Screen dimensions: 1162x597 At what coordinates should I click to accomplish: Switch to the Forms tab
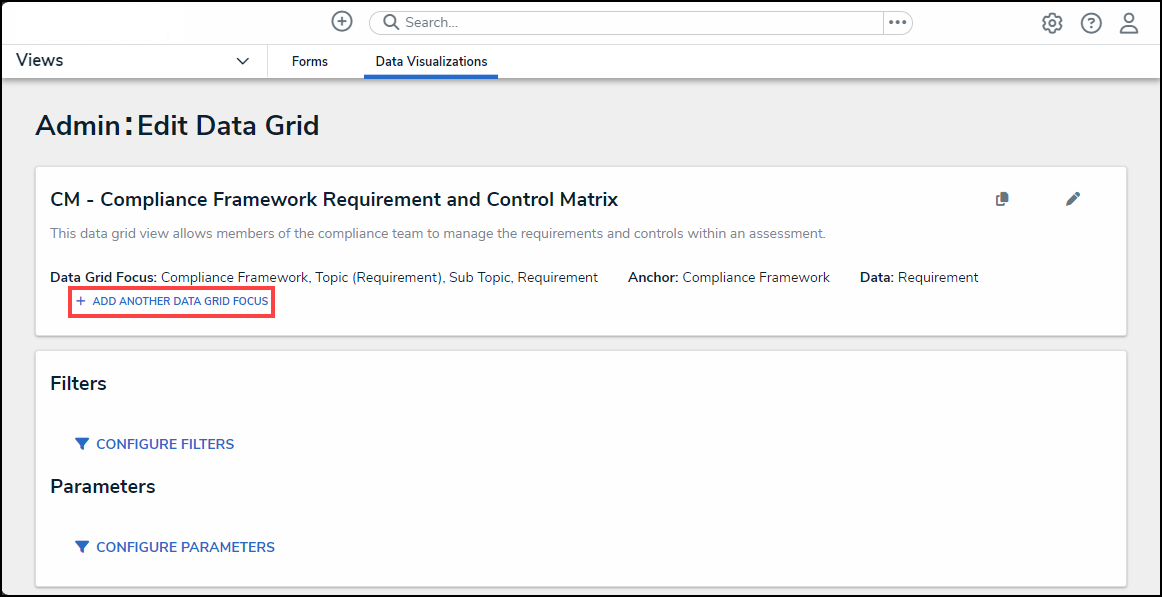coord(310,62)
